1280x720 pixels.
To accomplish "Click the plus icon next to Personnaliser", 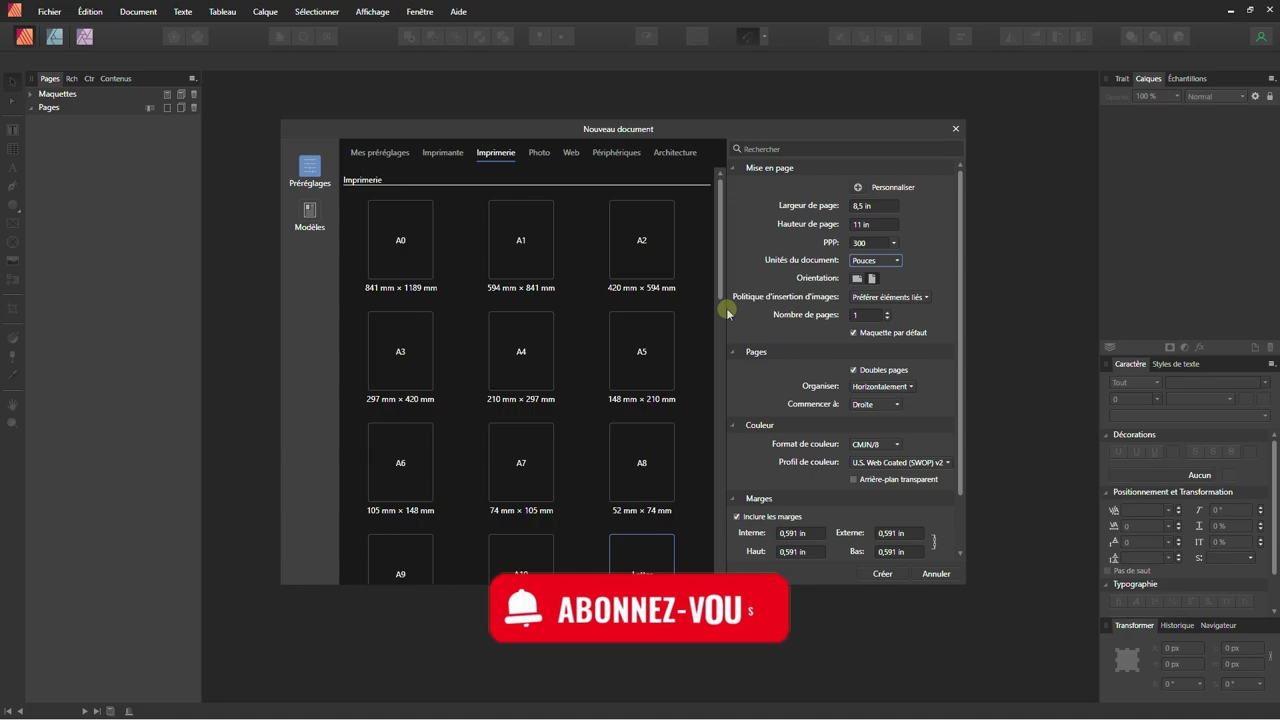I will 858,187.
